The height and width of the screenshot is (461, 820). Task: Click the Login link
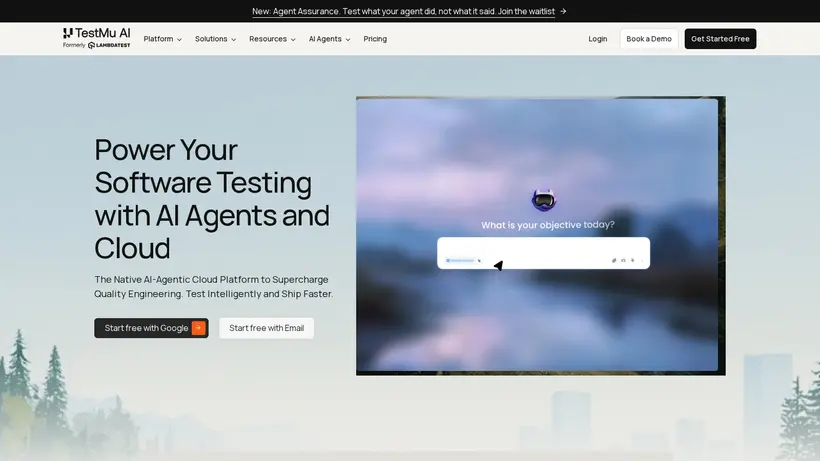597,39
